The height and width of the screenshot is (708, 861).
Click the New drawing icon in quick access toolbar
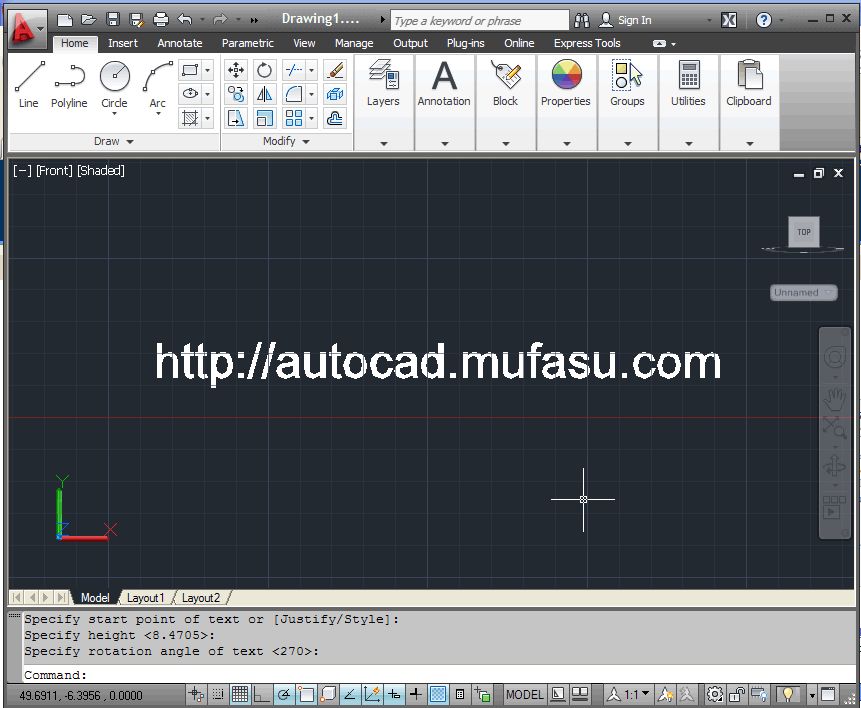coord(65,20)
